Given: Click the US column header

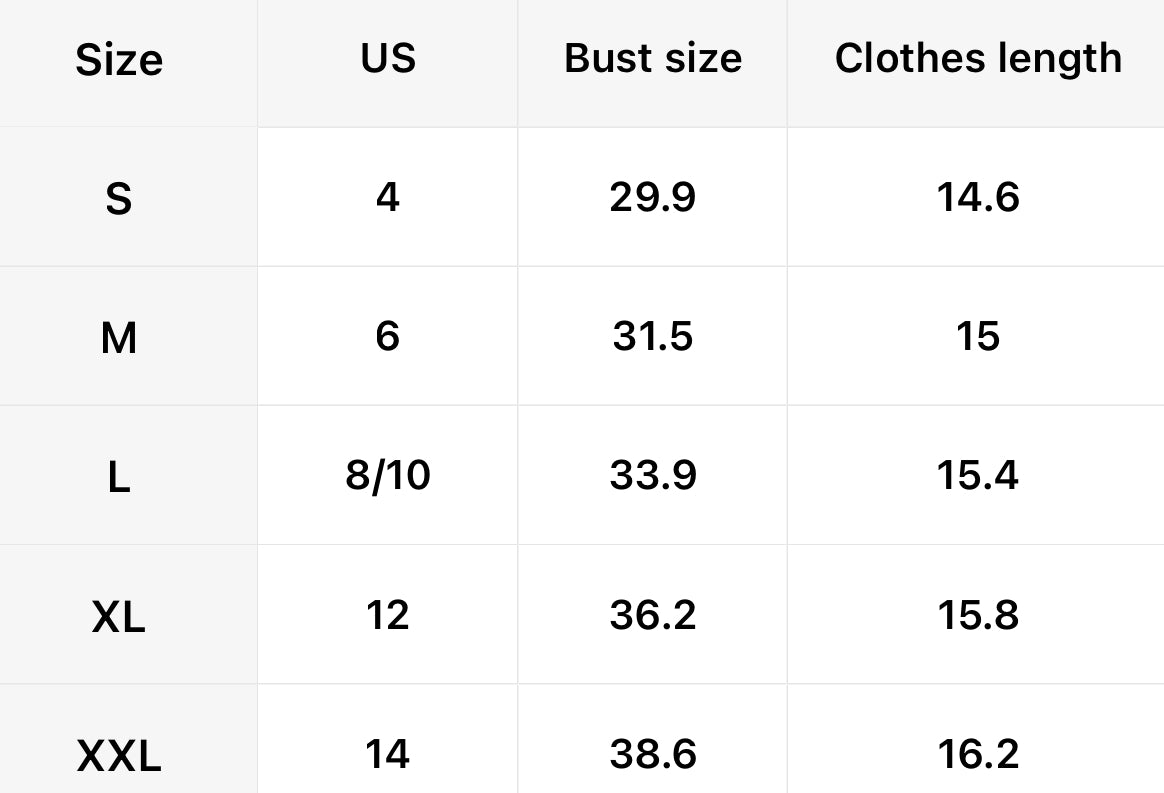Looking at the screenshot, I should click(x=388, y=59).
